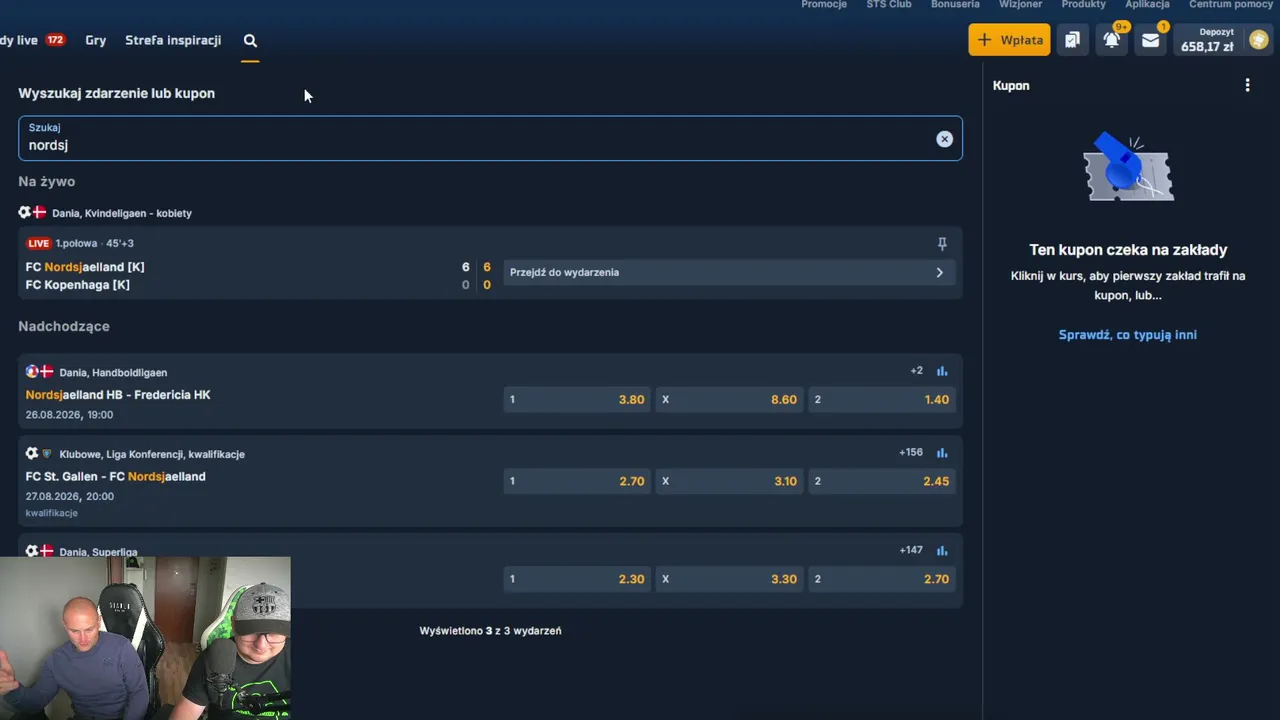This screenshot has height=720, width=1280.
Task: Click the Dania, Superliga league label
Action: (99, 552)
